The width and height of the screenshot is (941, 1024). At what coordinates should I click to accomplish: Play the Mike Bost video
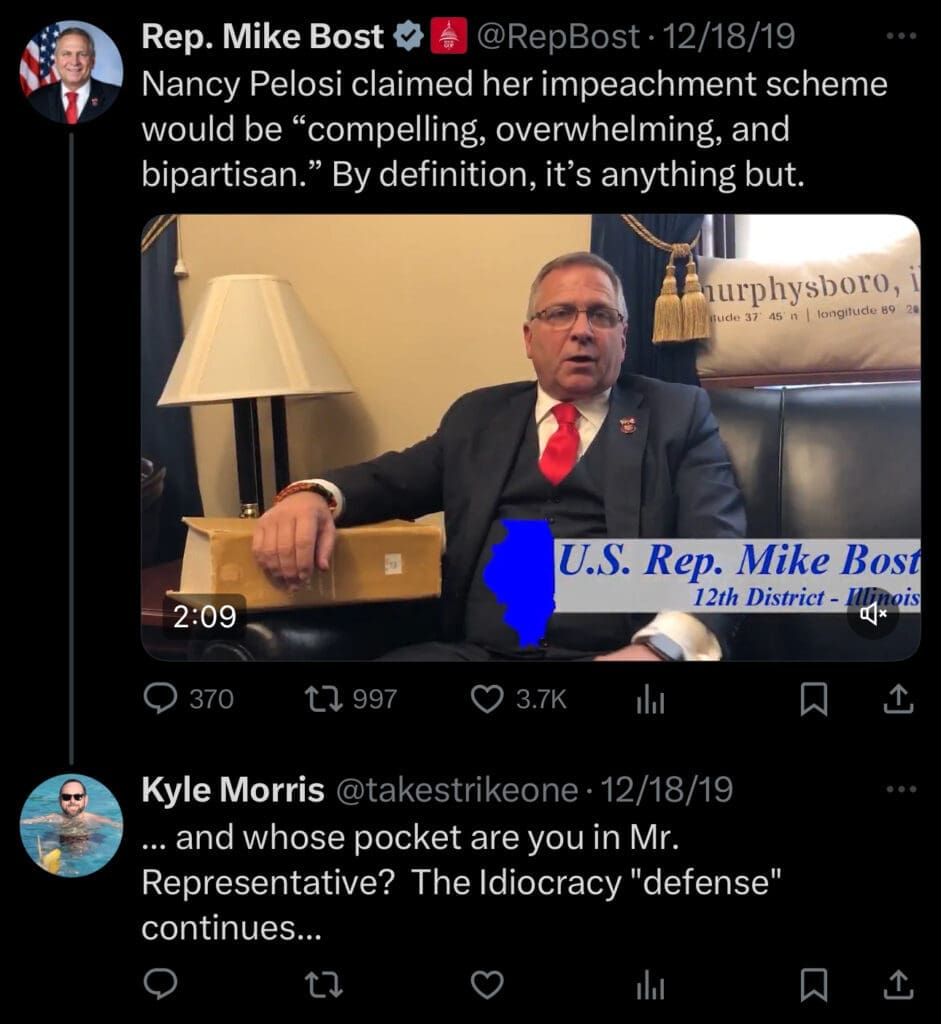(x=530, y=437)
